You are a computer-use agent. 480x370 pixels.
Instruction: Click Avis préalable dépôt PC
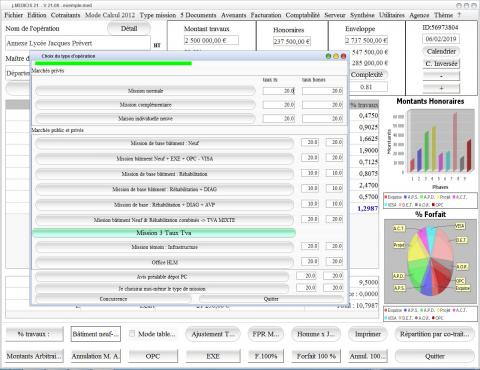(x=162, y=277)
